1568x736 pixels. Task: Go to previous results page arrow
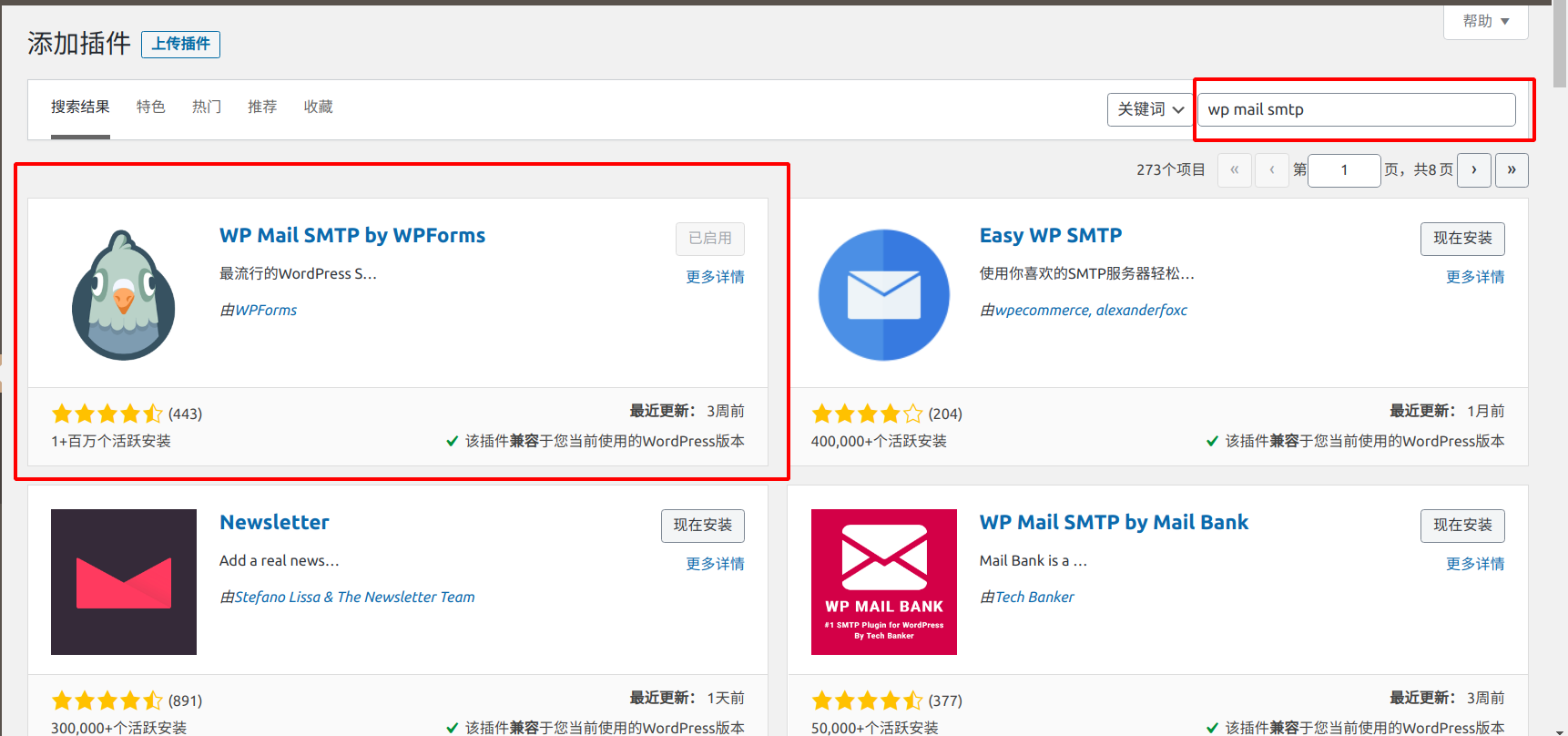[1272, 170]
